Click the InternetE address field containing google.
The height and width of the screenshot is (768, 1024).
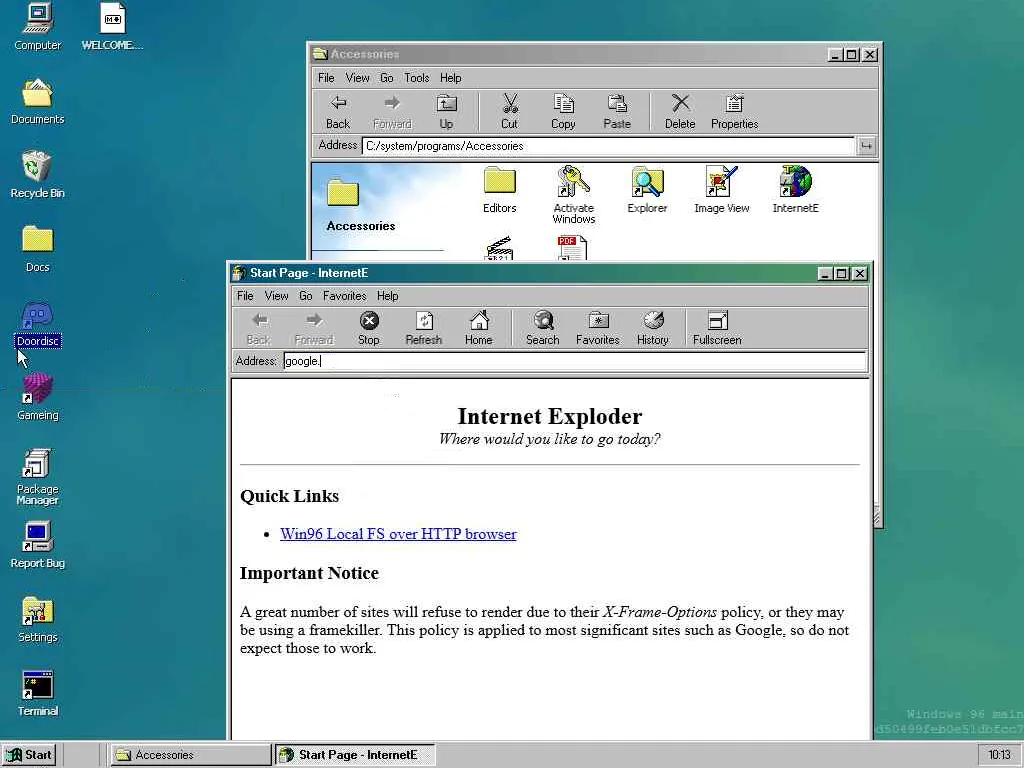575,361
